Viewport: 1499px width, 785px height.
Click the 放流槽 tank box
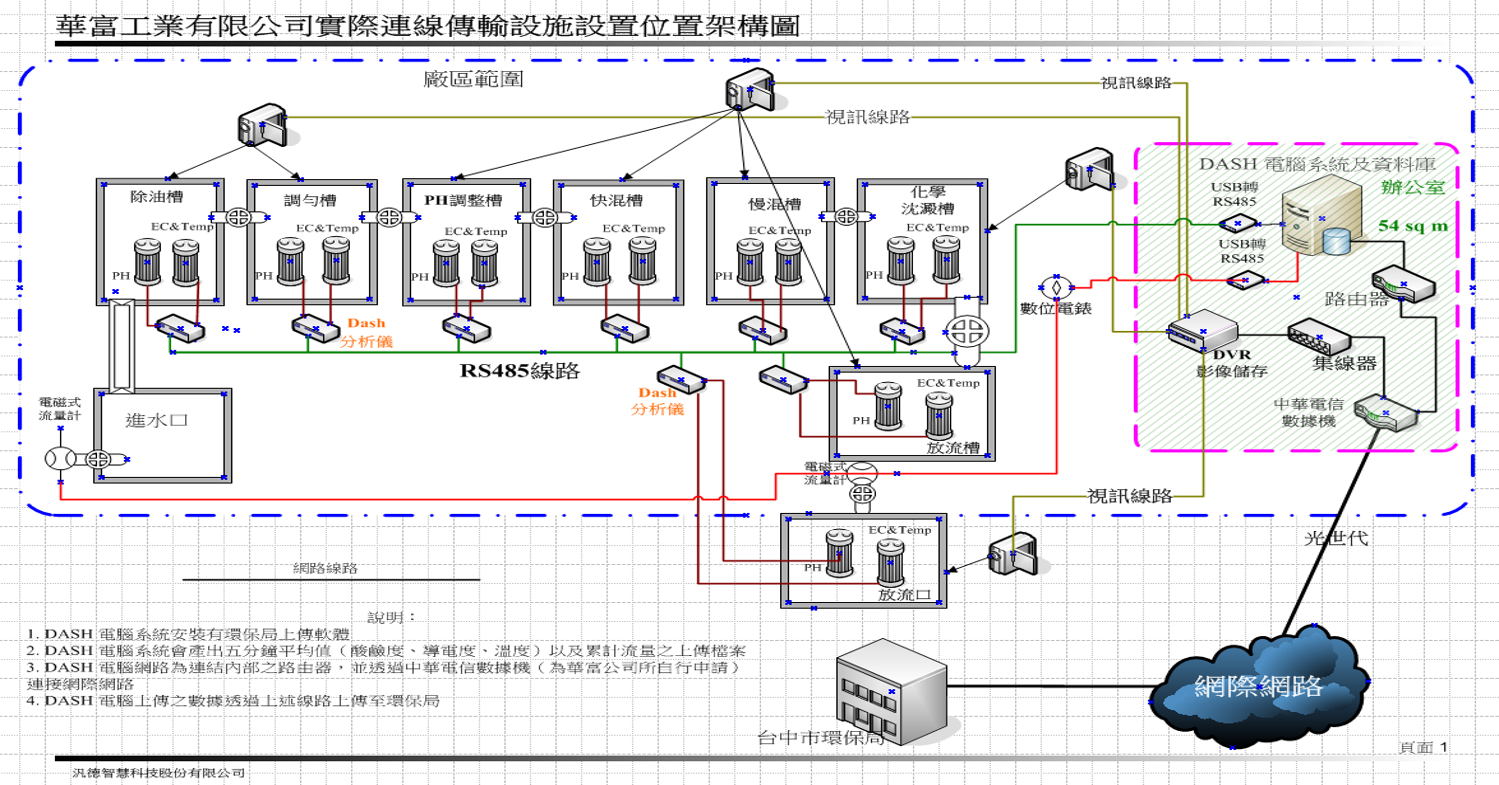[x=912, y=413]
